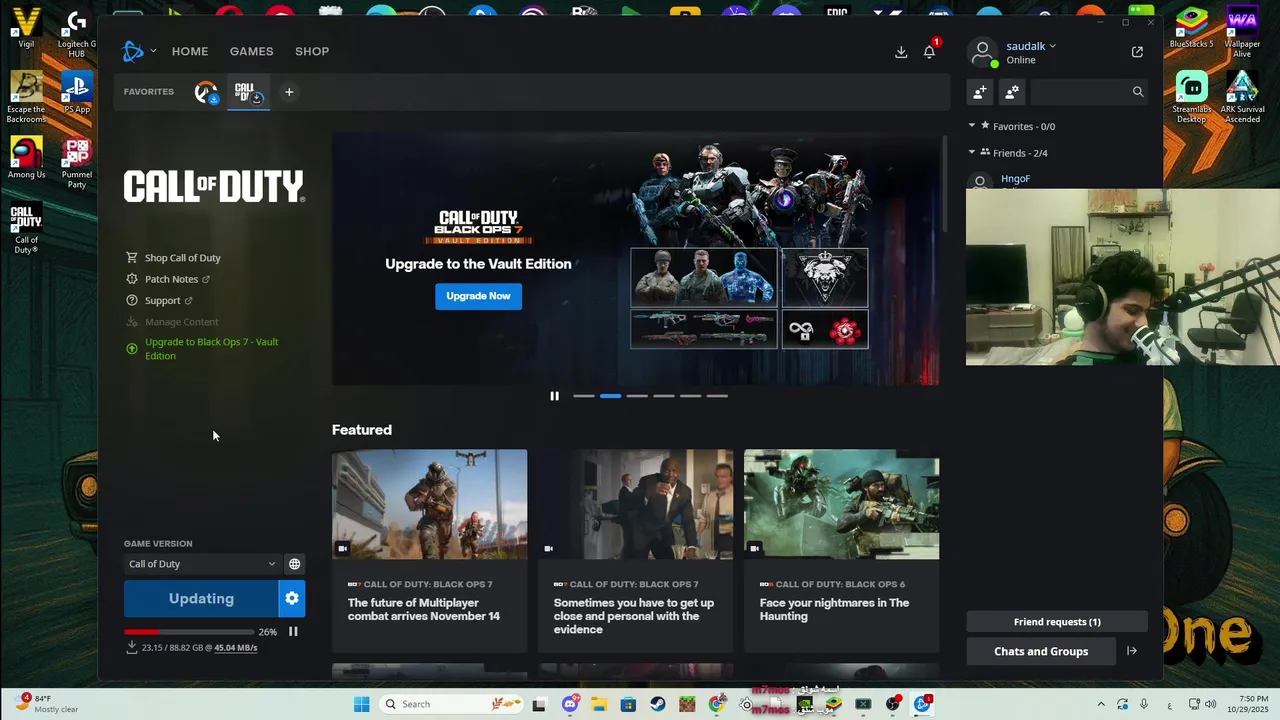
Task: Click the Add a Friend icon
Action: [980, 92]
